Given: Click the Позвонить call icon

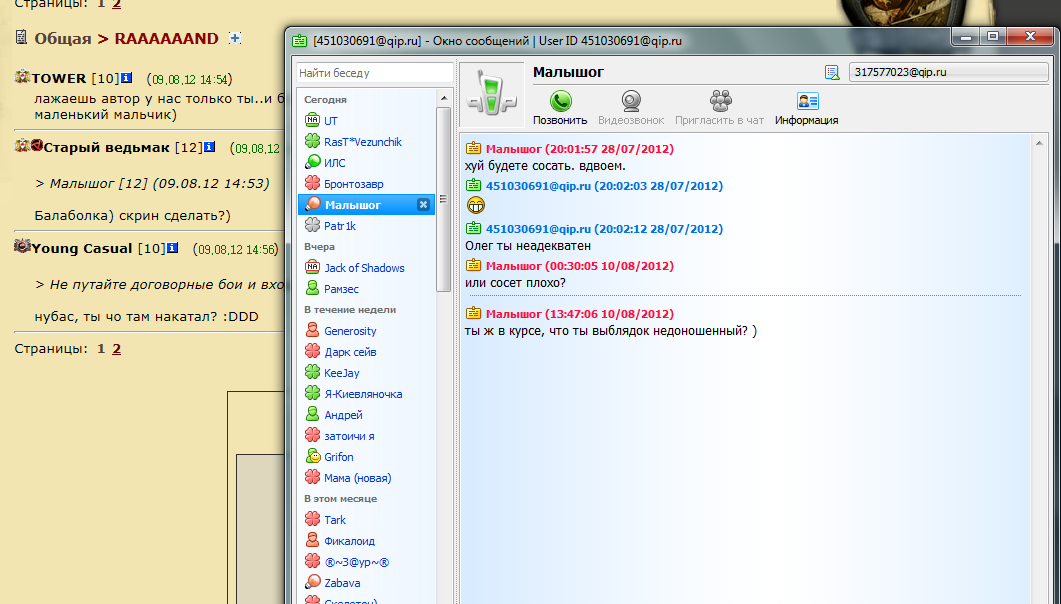Looking at the screenshot, I should 560,101.
